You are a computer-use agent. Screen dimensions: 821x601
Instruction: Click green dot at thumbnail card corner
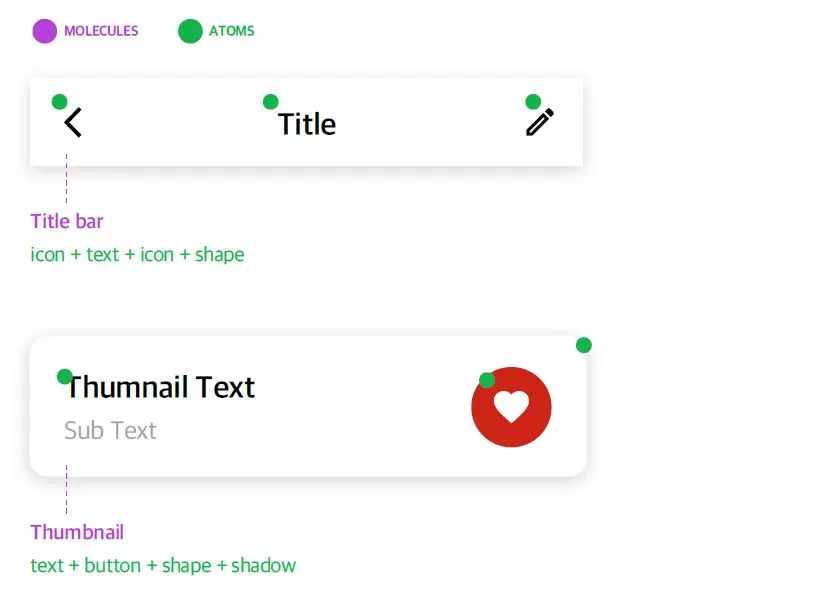click(x=584, y=346)
